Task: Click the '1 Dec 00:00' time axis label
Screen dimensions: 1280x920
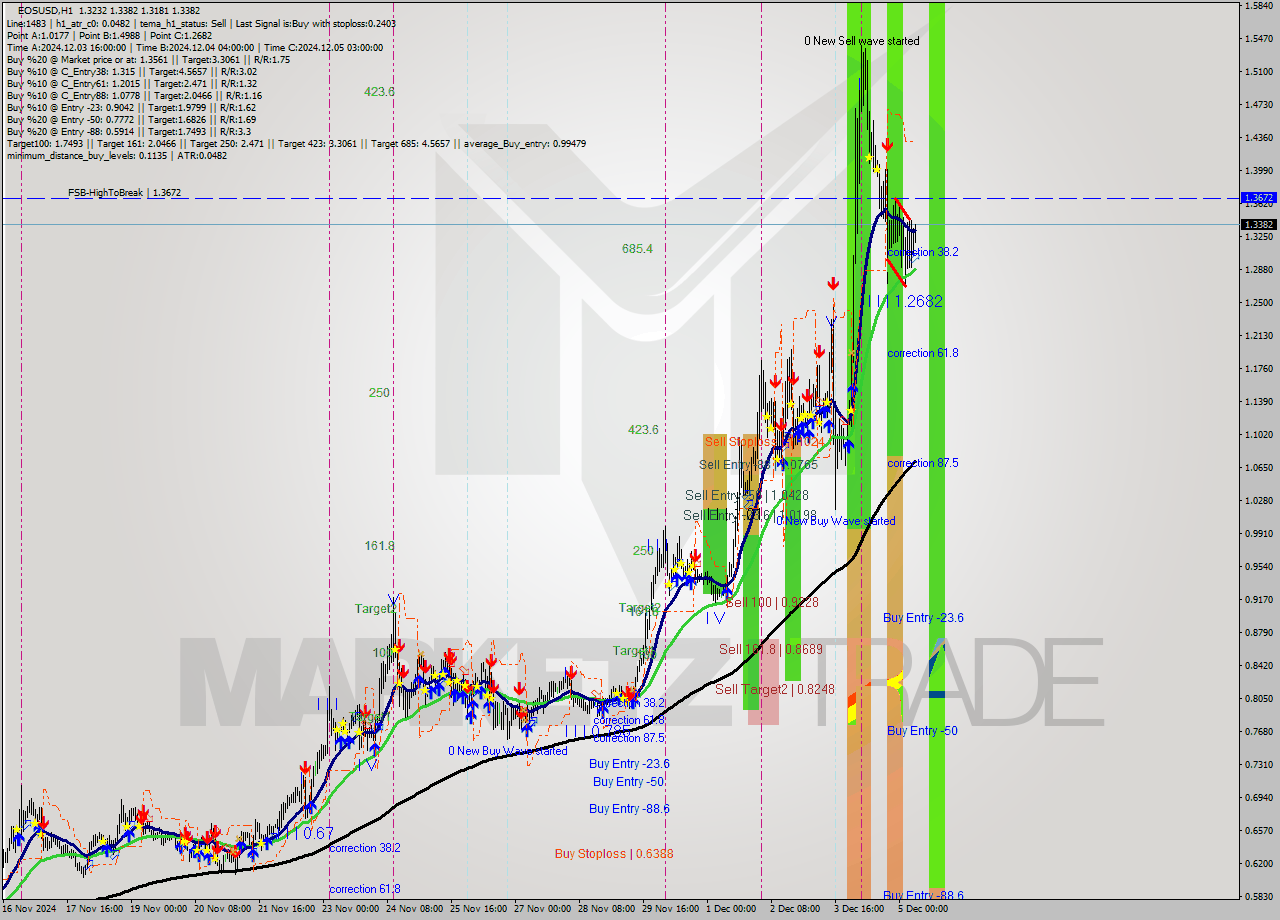Action: coord(731,909)
